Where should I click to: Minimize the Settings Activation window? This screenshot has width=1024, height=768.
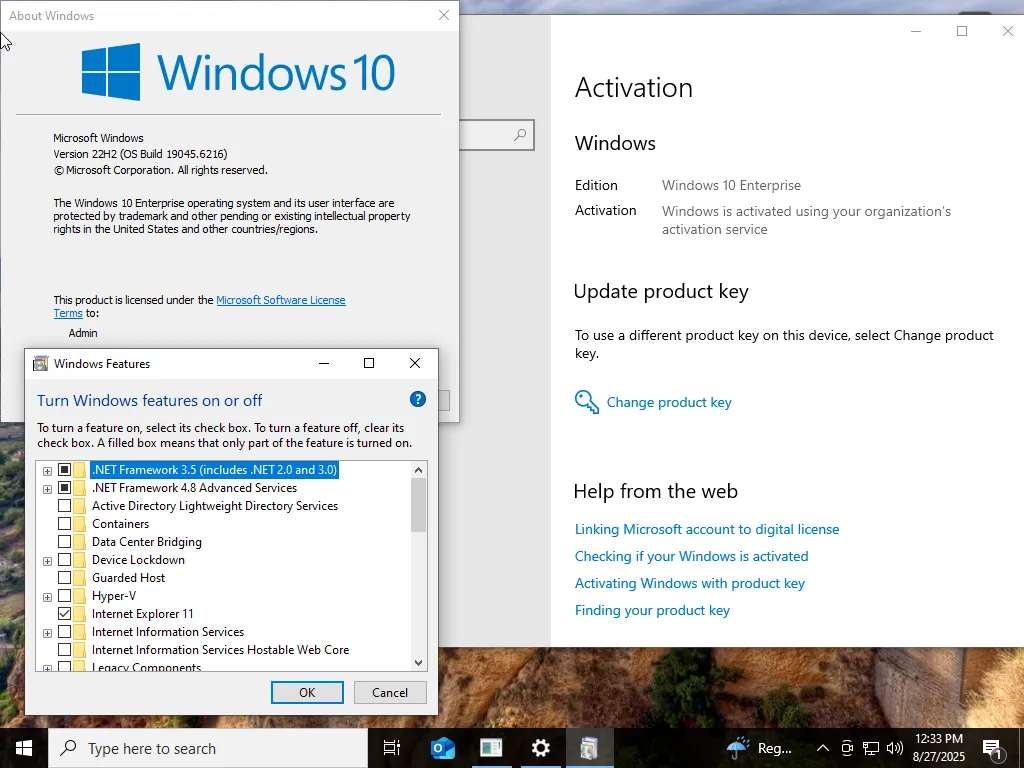point(916,31)
